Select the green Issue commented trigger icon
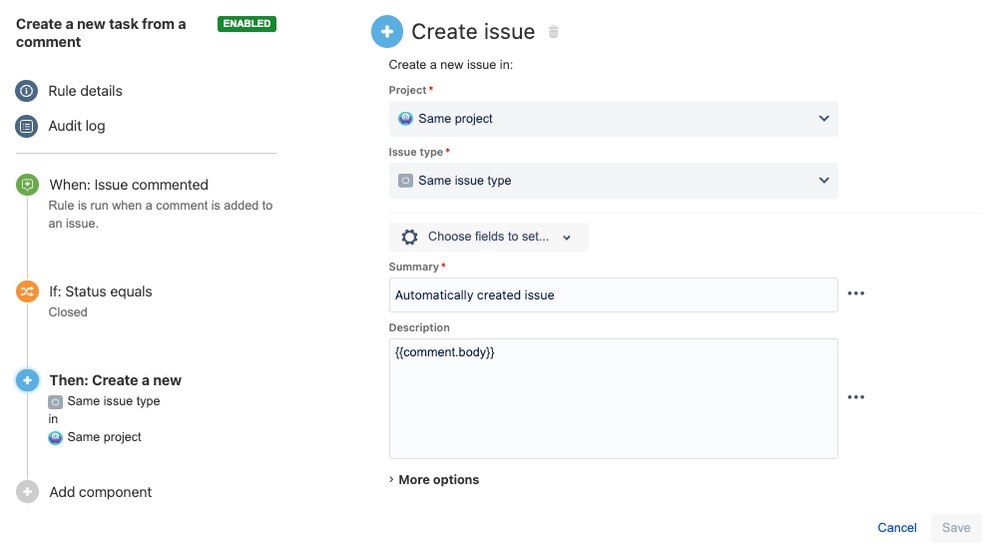 point(27,185)
